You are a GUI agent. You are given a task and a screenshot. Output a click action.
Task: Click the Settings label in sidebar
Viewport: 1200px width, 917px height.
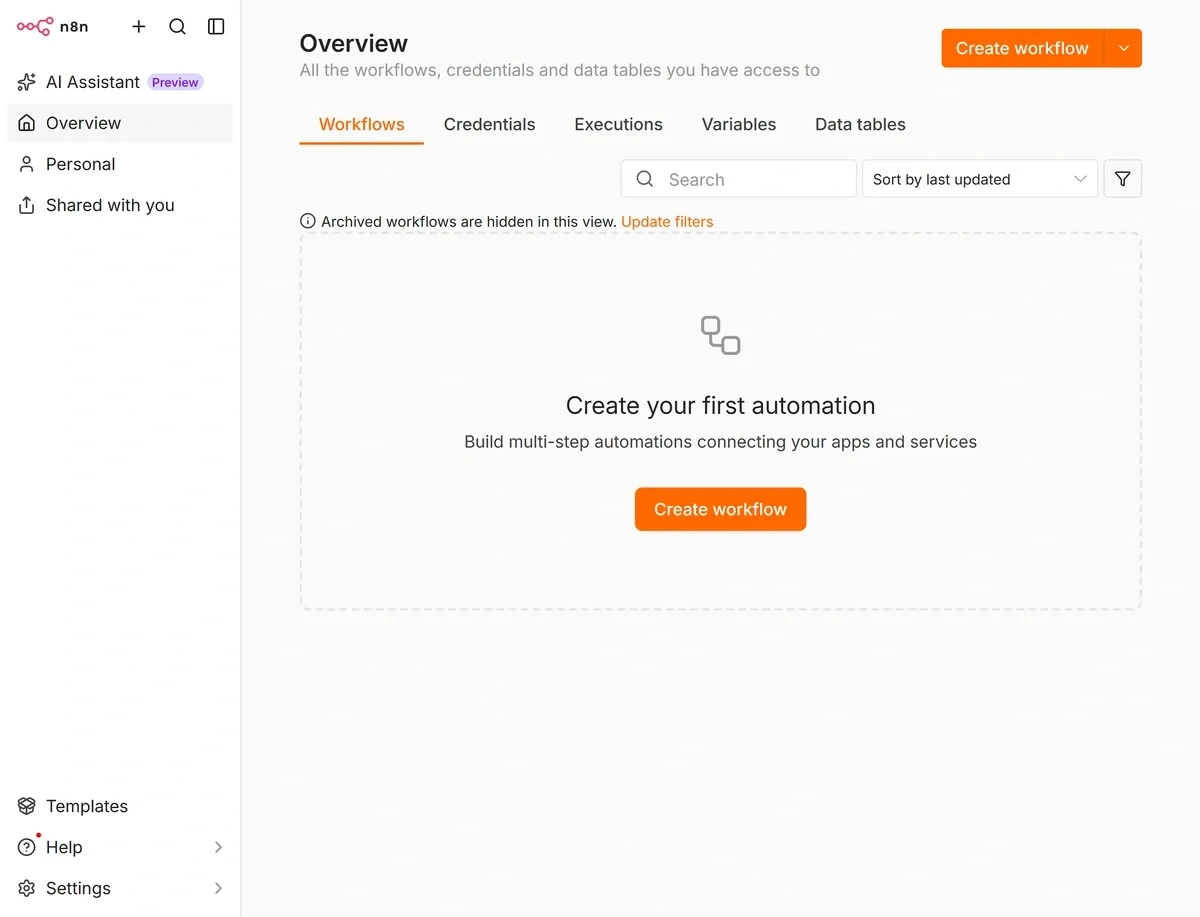pos(78,888)
